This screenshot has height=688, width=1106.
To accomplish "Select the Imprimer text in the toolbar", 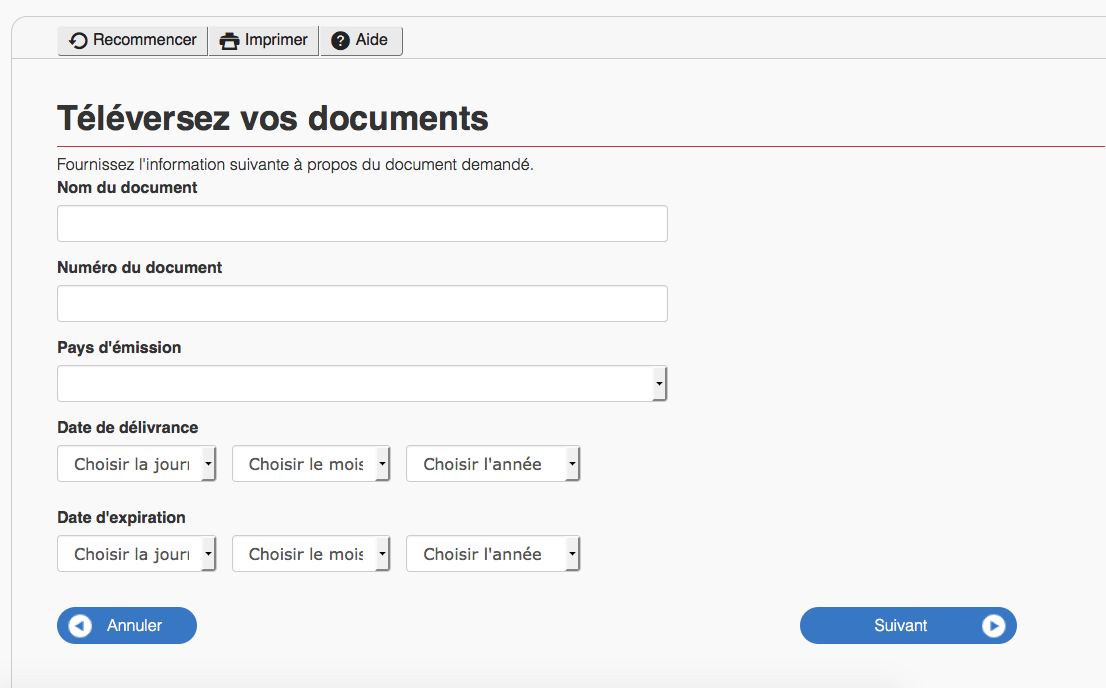I will point(276,40).
